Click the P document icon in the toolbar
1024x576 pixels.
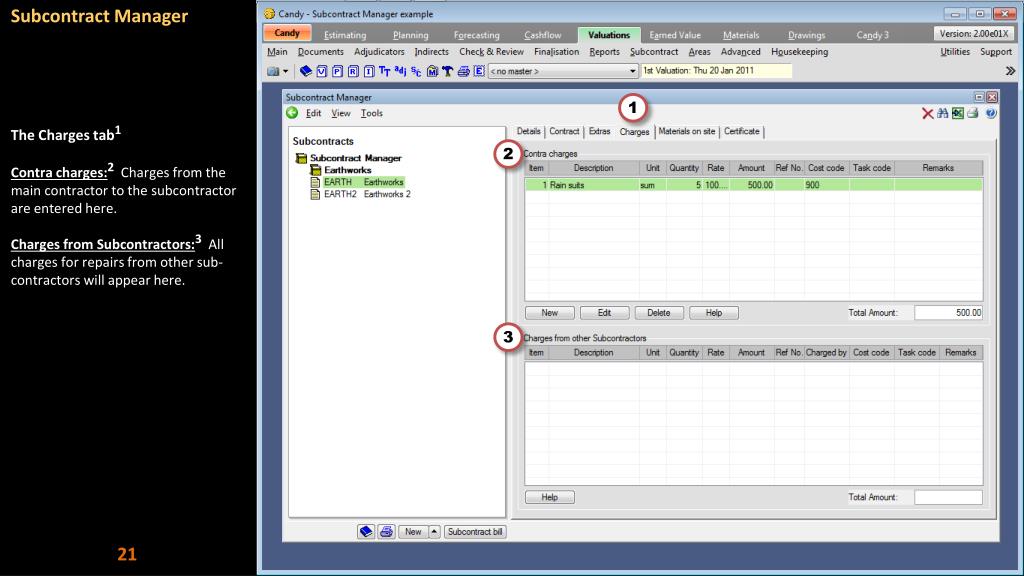[x=338, y=71]
